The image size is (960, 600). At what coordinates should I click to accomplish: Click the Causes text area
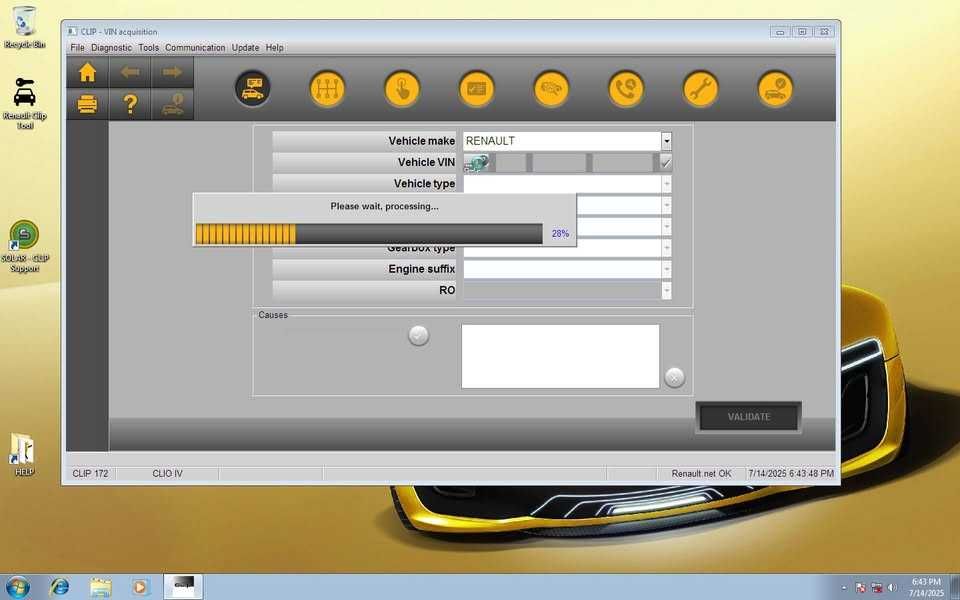pyautogui.click(x=560, y=356)
